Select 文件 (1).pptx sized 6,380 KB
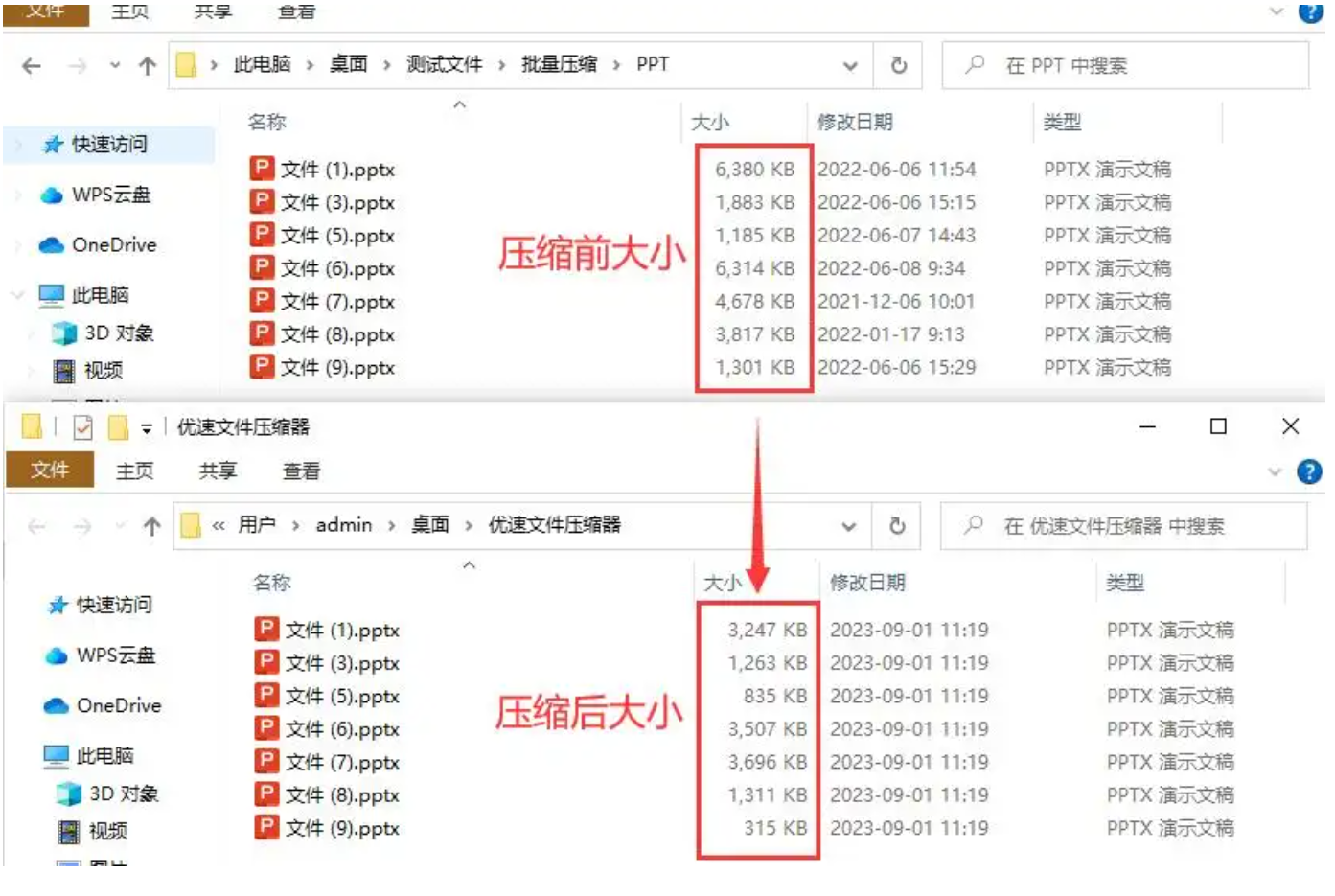Image resolution: width=1335 pixels, height=896 pixels. (x=322, y=170)
